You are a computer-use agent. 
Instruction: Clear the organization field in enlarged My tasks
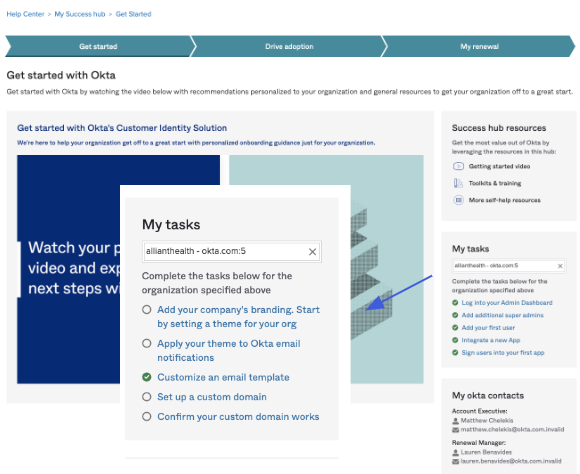coord(312,252)
